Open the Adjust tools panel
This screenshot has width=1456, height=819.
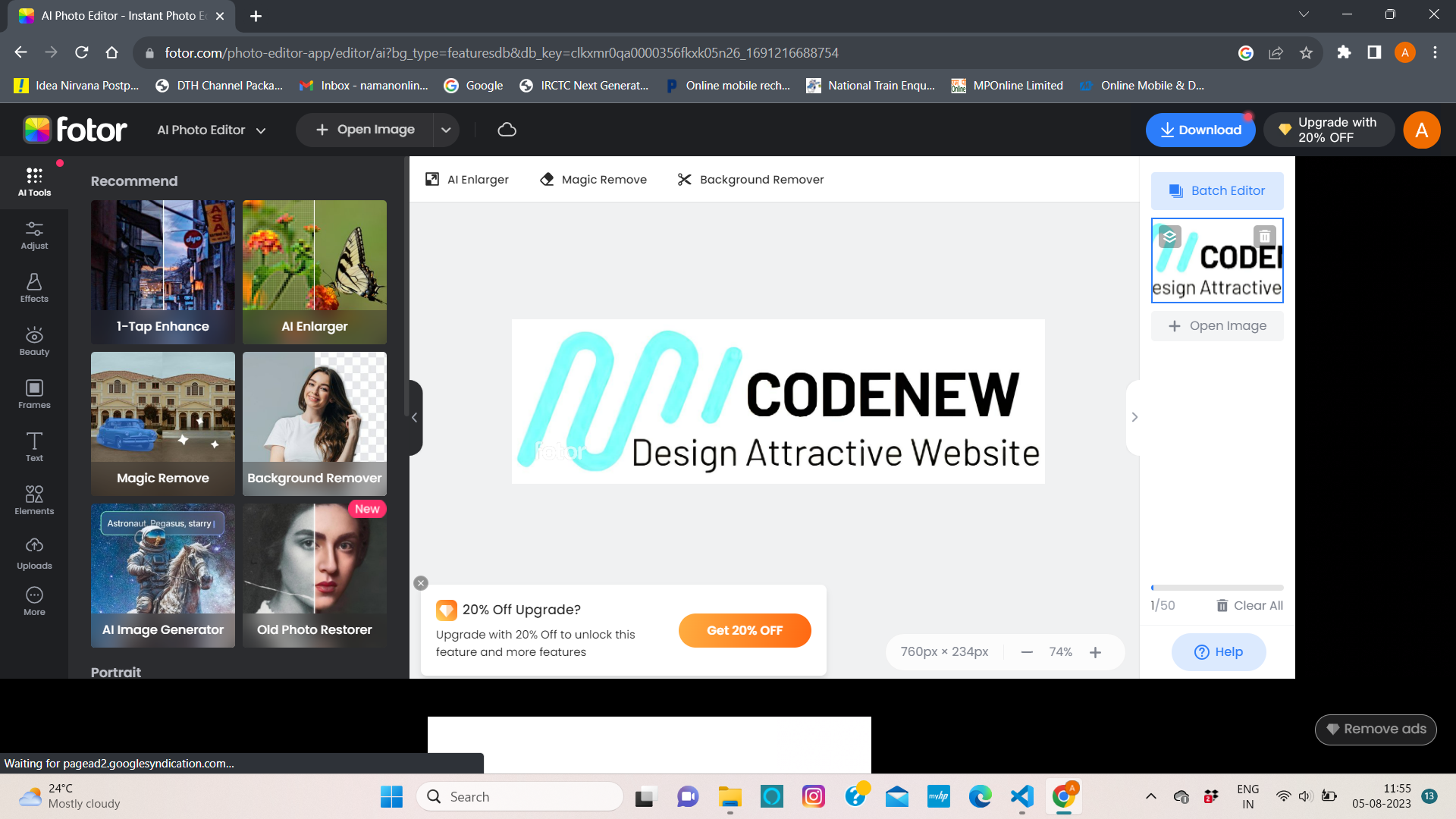(34, 235)
